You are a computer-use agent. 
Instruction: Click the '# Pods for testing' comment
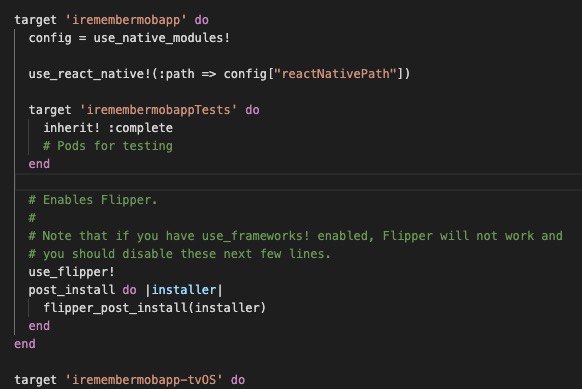click(x=108, y=146)
